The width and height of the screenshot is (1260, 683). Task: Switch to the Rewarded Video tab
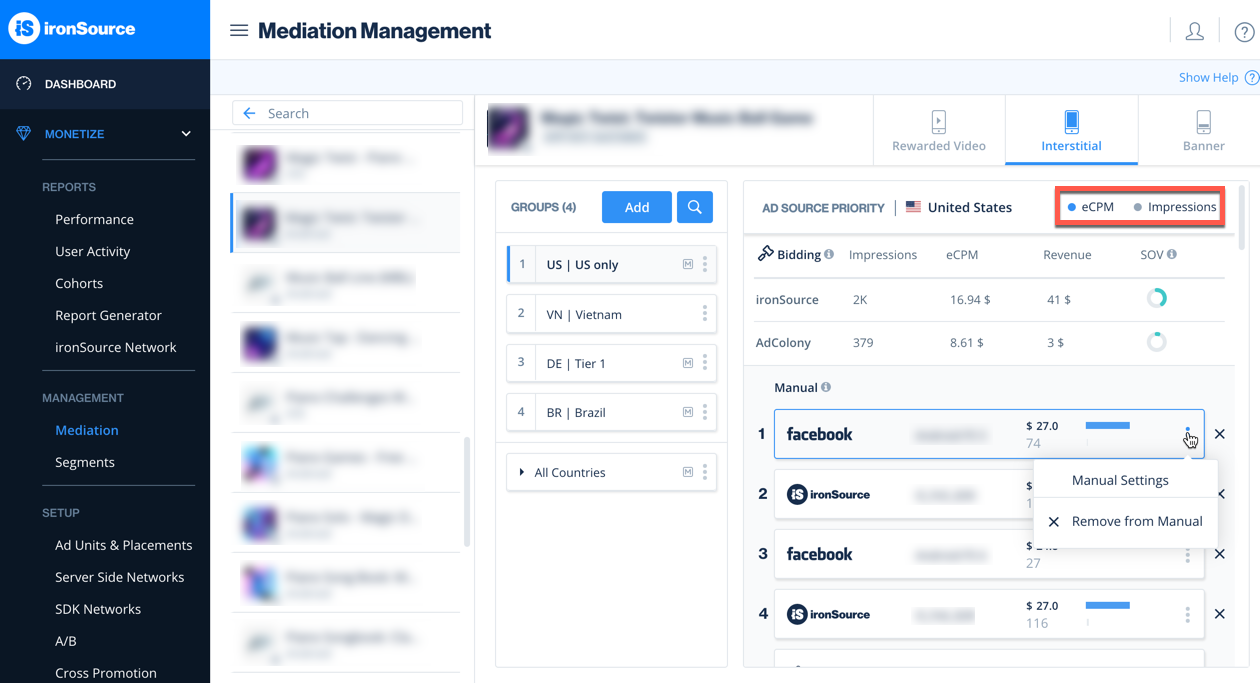pos(938,131)
